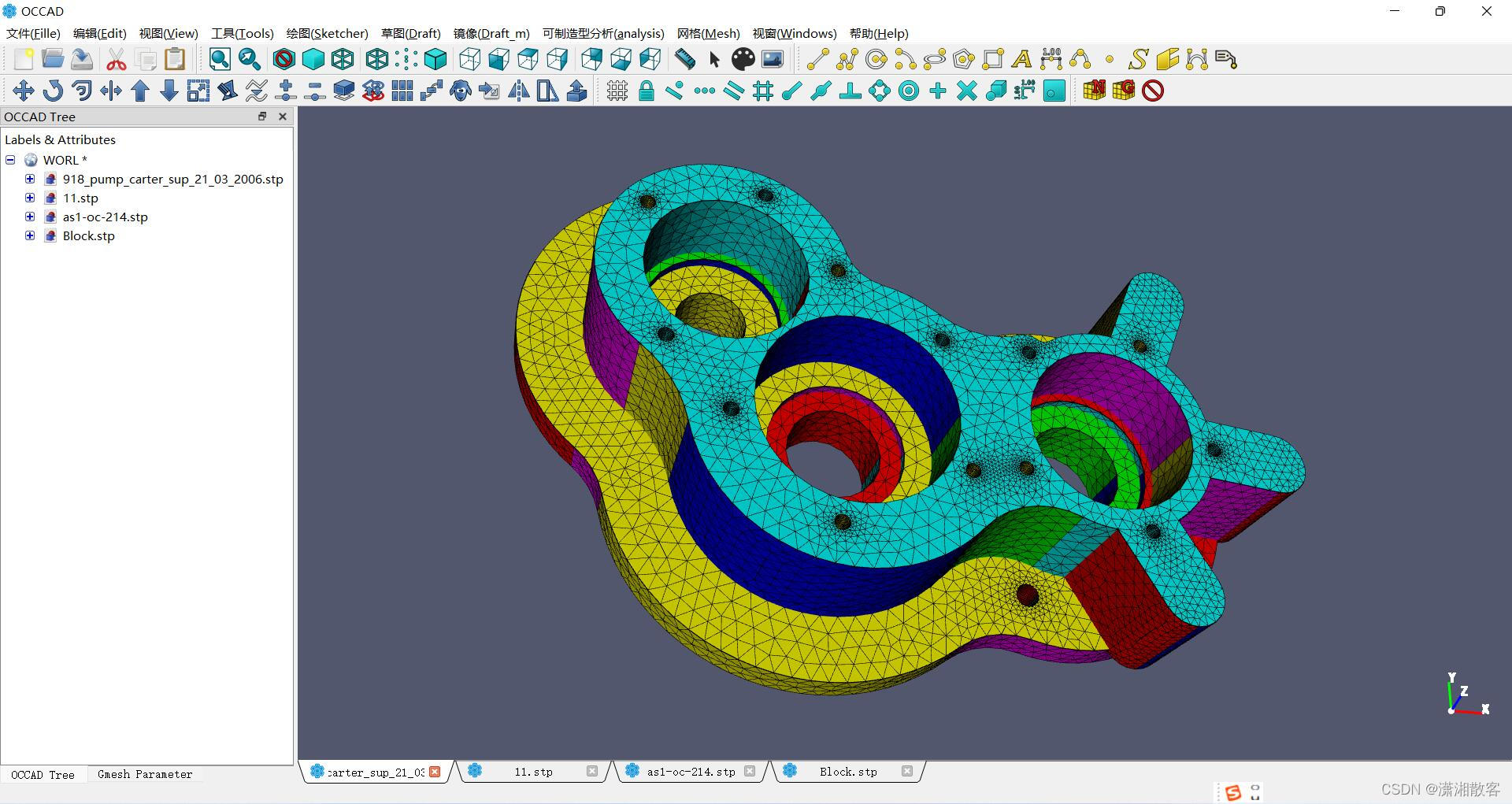Expand the 11.stp tree node
1512x804 pixels.
pyautogui.click(x=30, y=198)
